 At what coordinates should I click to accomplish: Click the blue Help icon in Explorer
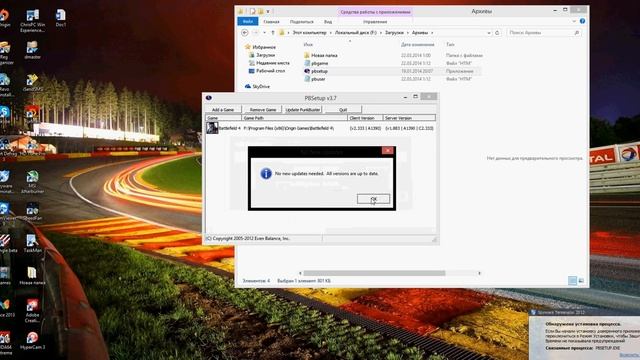tap(582, 21)
